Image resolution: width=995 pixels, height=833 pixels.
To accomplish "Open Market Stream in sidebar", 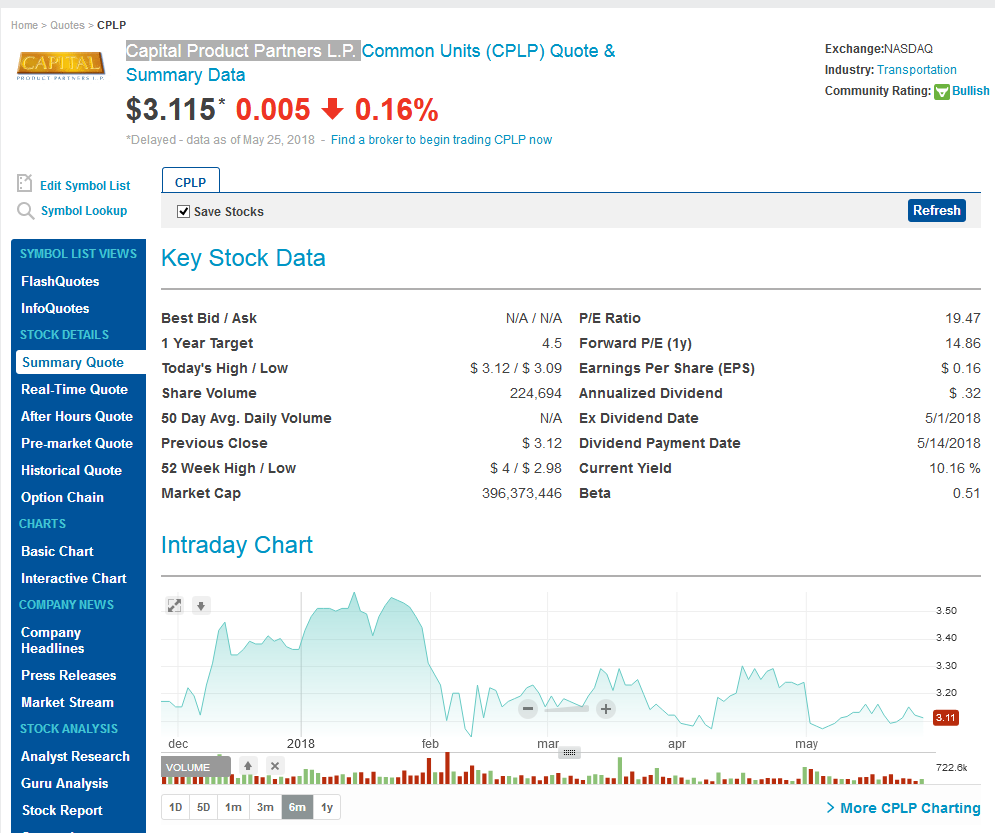I will (x=67, y=702).
